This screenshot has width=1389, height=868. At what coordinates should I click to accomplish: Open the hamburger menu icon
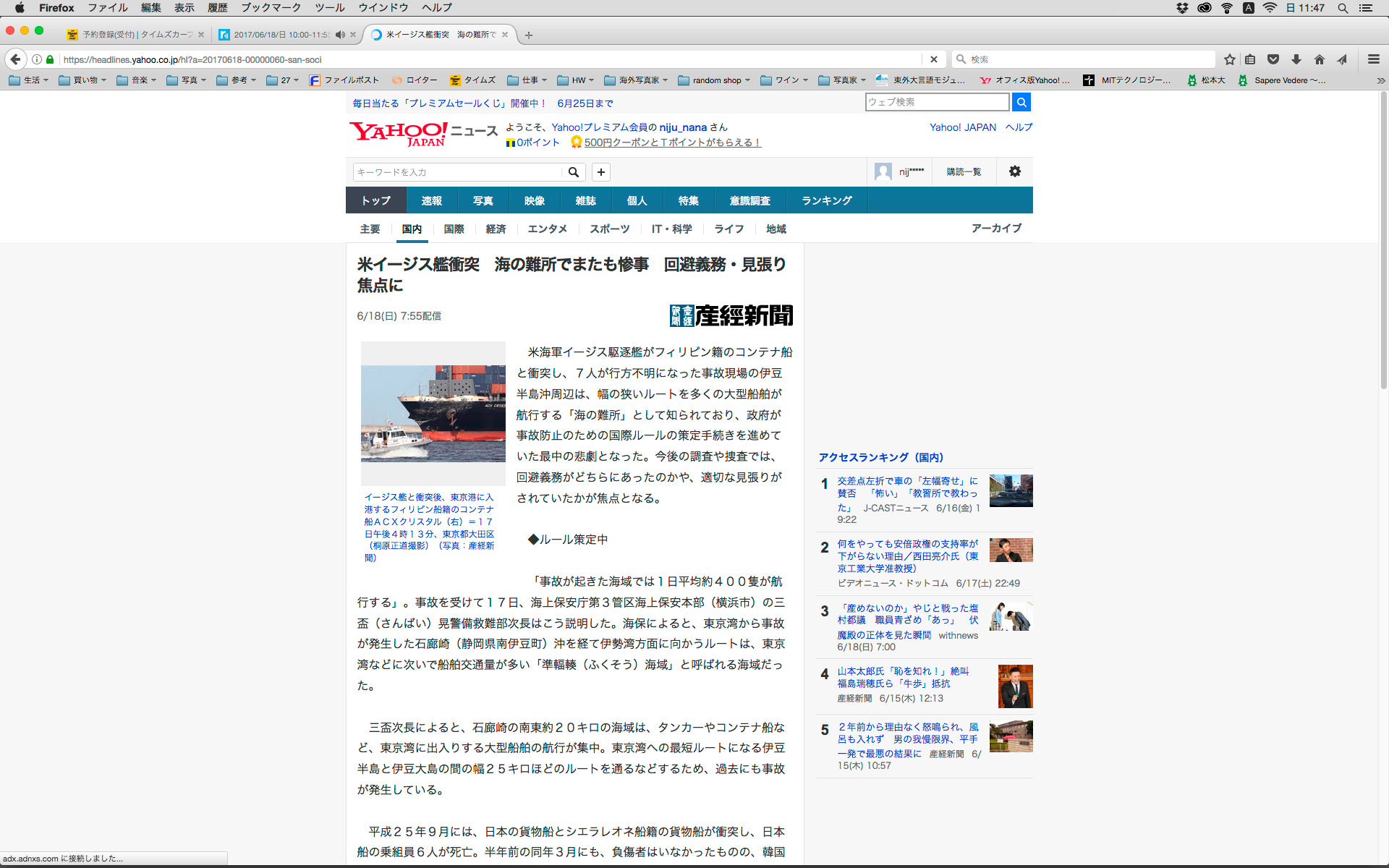(1373, 59)
